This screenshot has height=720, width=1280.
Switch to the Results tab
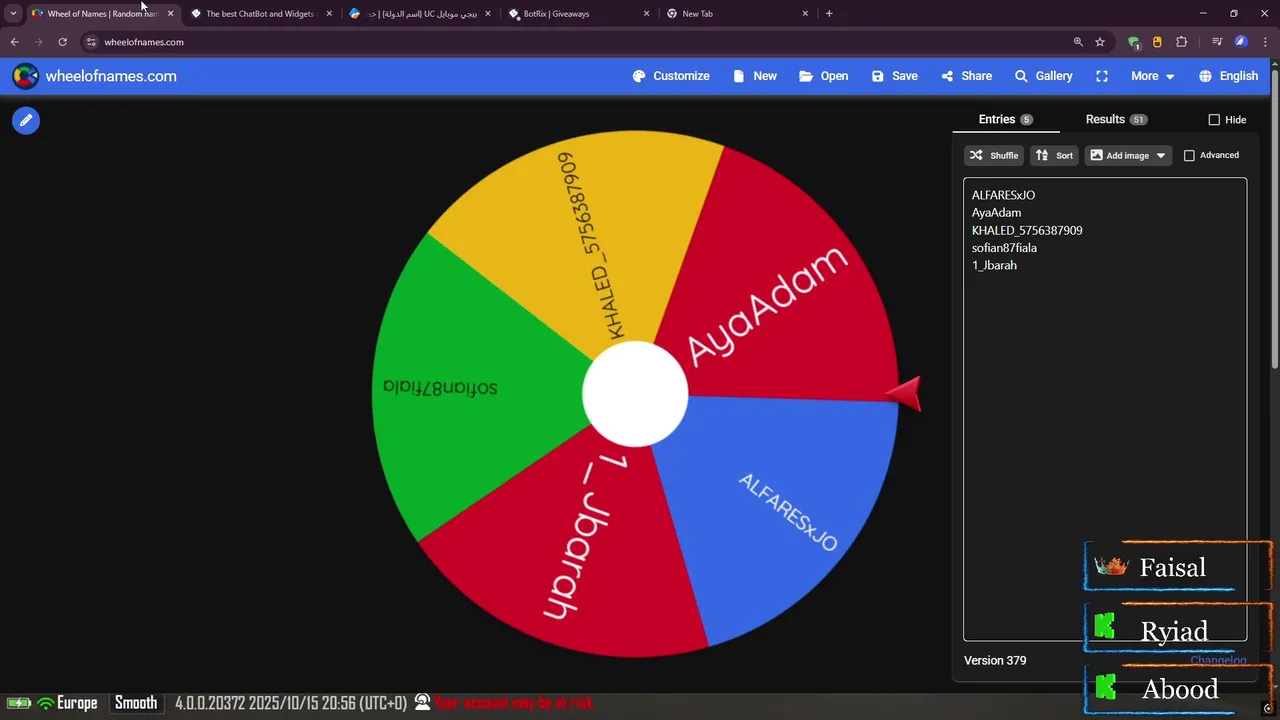[x=1116, y=119]
